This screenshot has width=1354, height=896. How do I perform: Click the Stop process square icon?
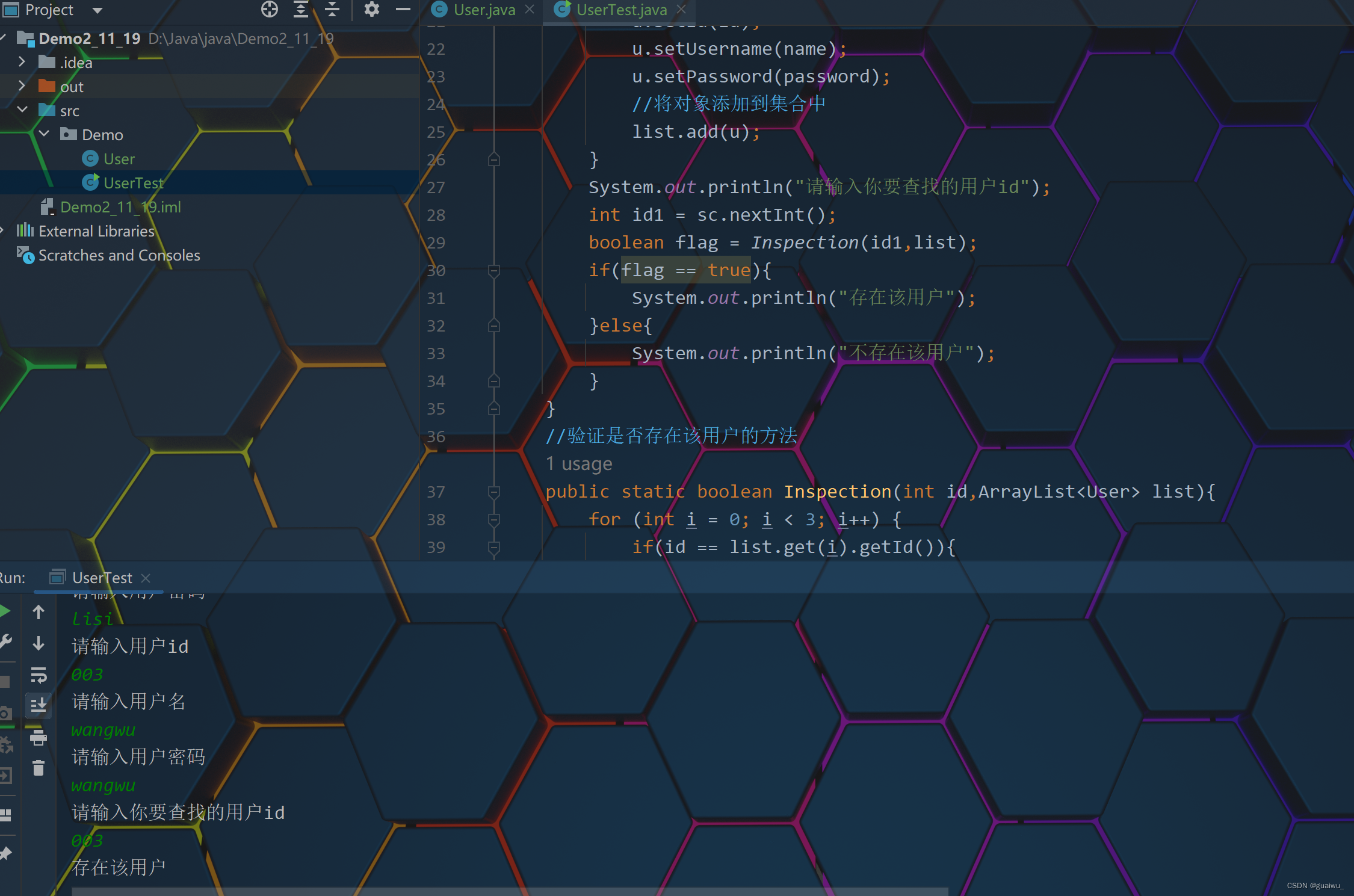tap(5, 682)
